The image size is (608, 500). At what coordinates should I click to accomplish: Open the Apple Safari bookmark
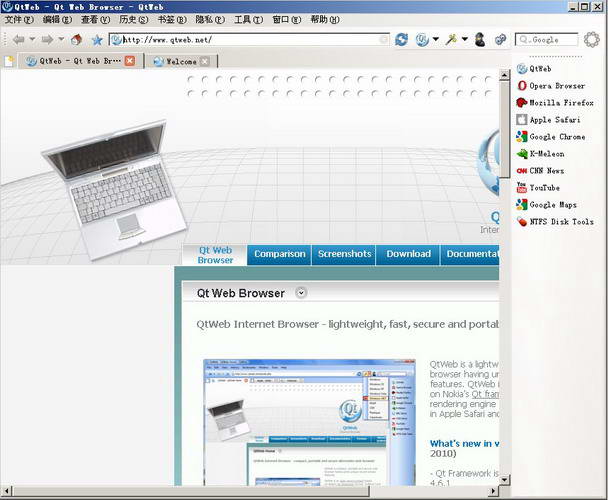[x=548, y=120]
